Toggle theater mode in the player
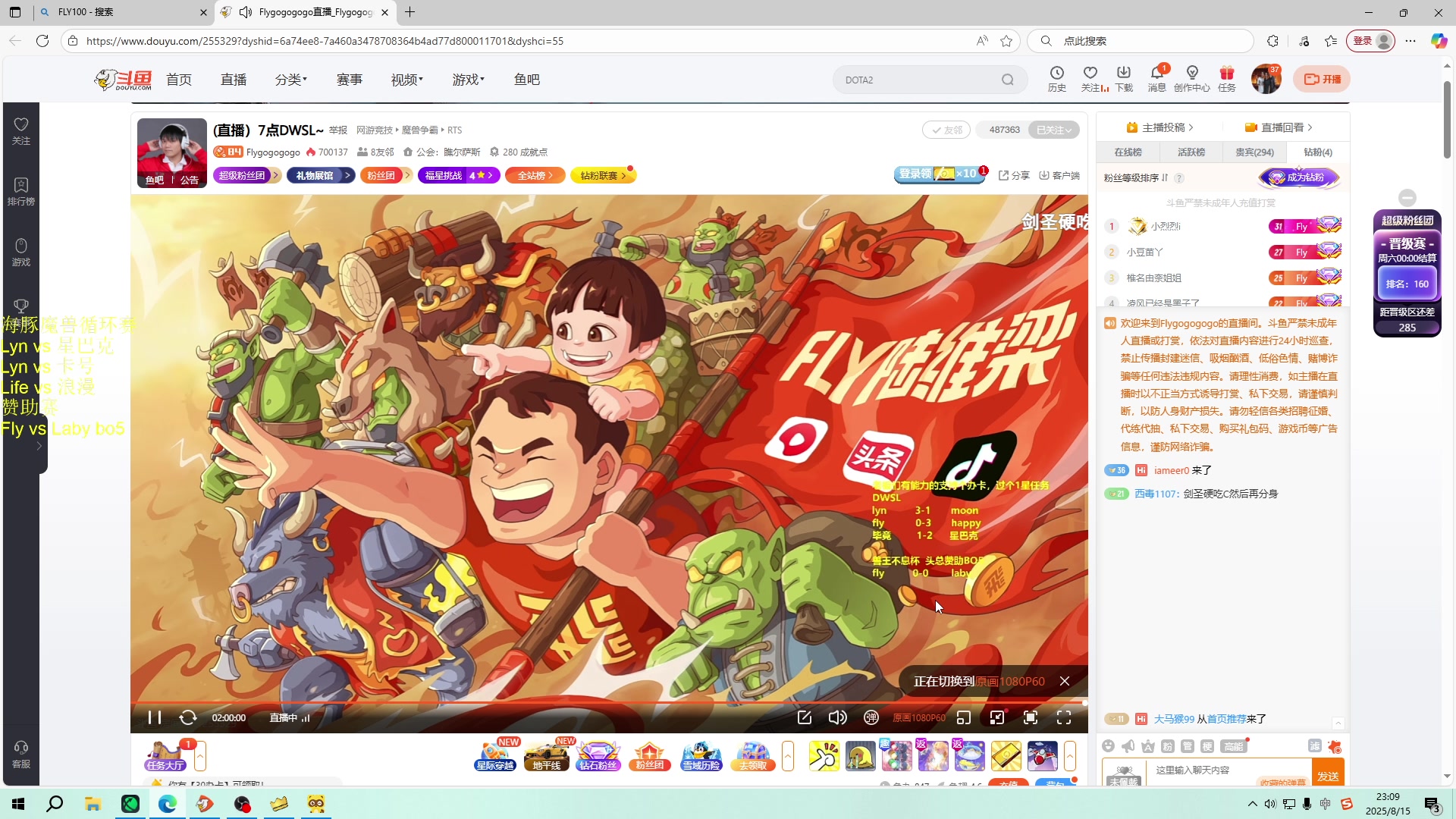Screen dimensions: 1456x819 [997, 717]
